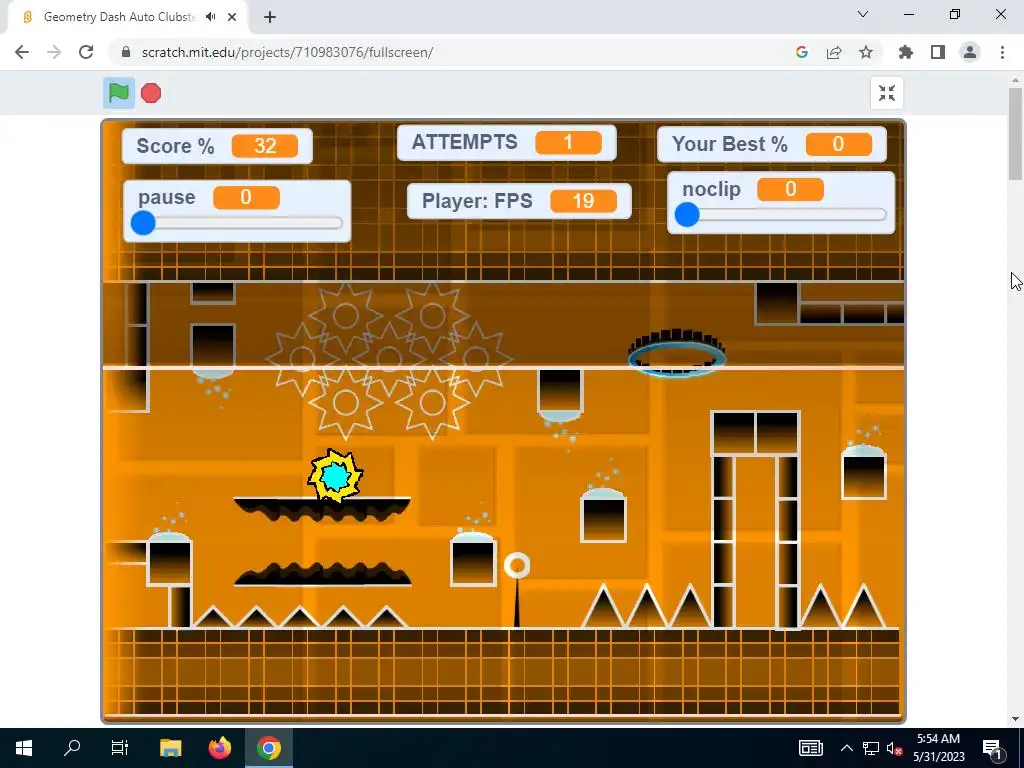
Task: Toggle the browser side panel
Action: 938,52
